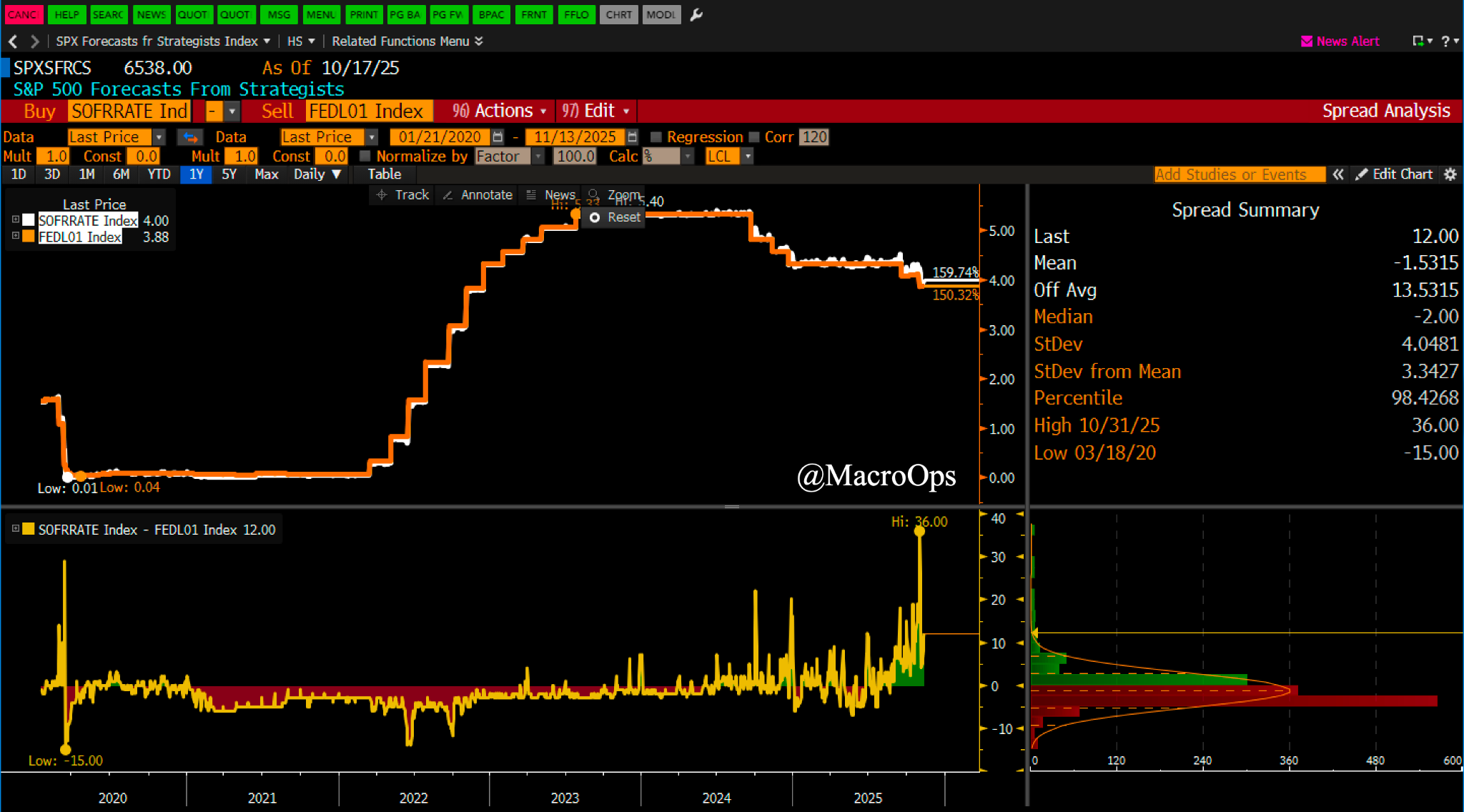Open the end date calendar picker

point(632,137)
